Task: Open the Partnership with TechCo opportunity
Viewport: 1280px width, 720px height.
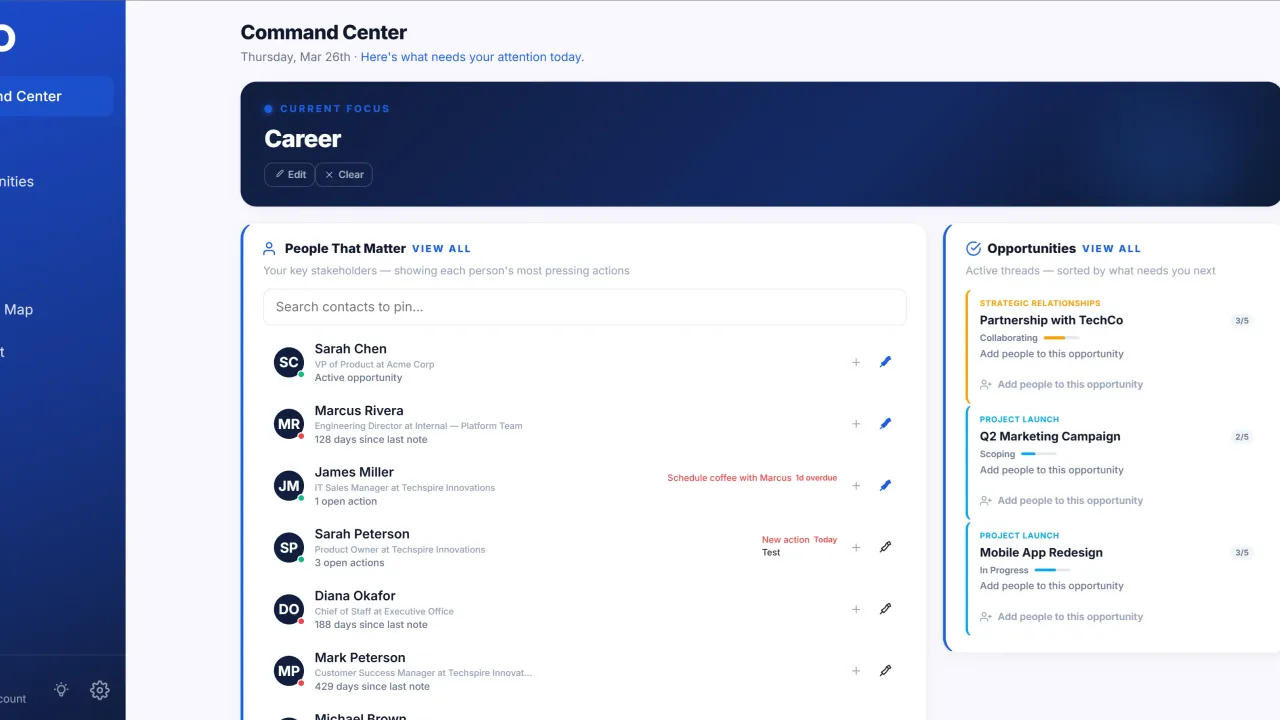Action: (1051, 321)
